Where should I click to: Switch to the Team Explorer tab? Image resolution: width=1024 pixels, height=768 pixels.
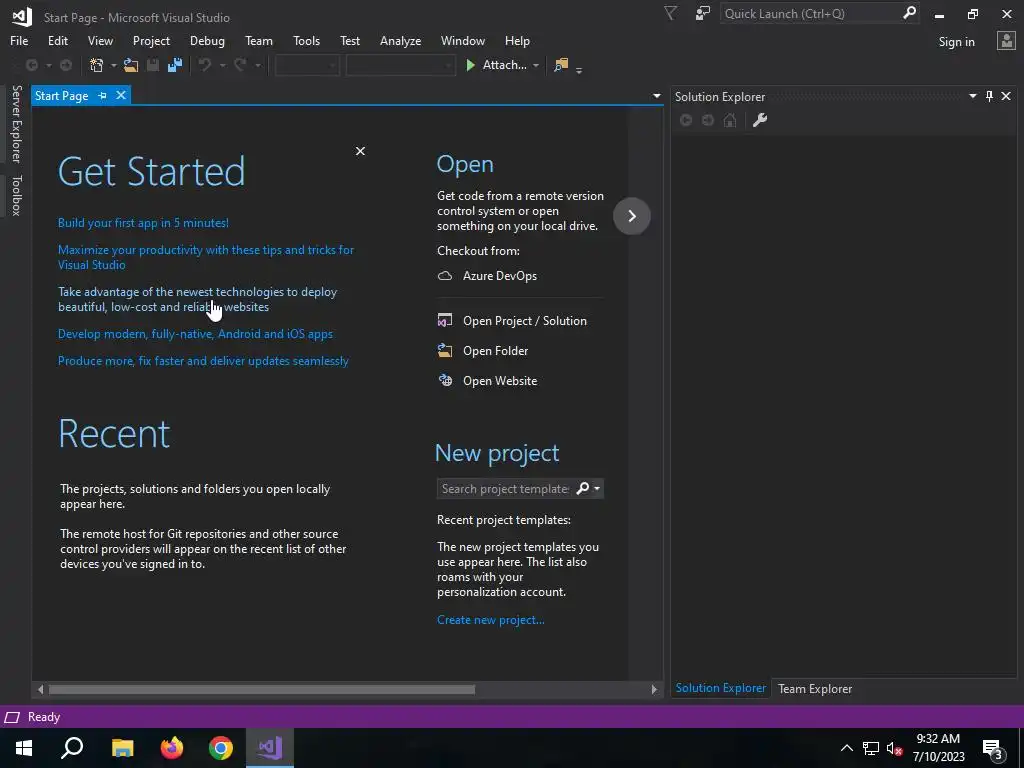[x=814, y=688]
